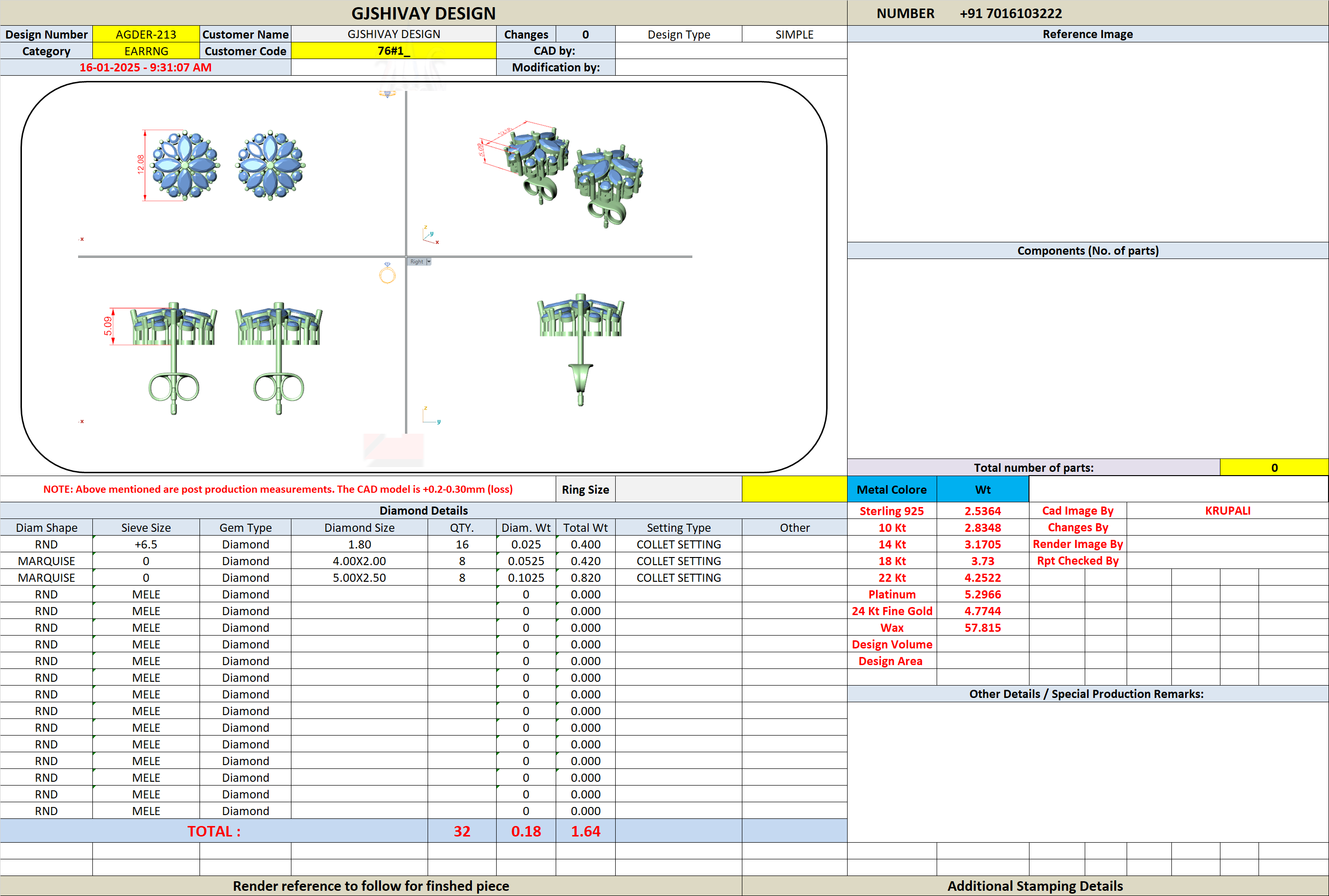
Task: Click the Metal Colore header
Action: coord(891,489)
